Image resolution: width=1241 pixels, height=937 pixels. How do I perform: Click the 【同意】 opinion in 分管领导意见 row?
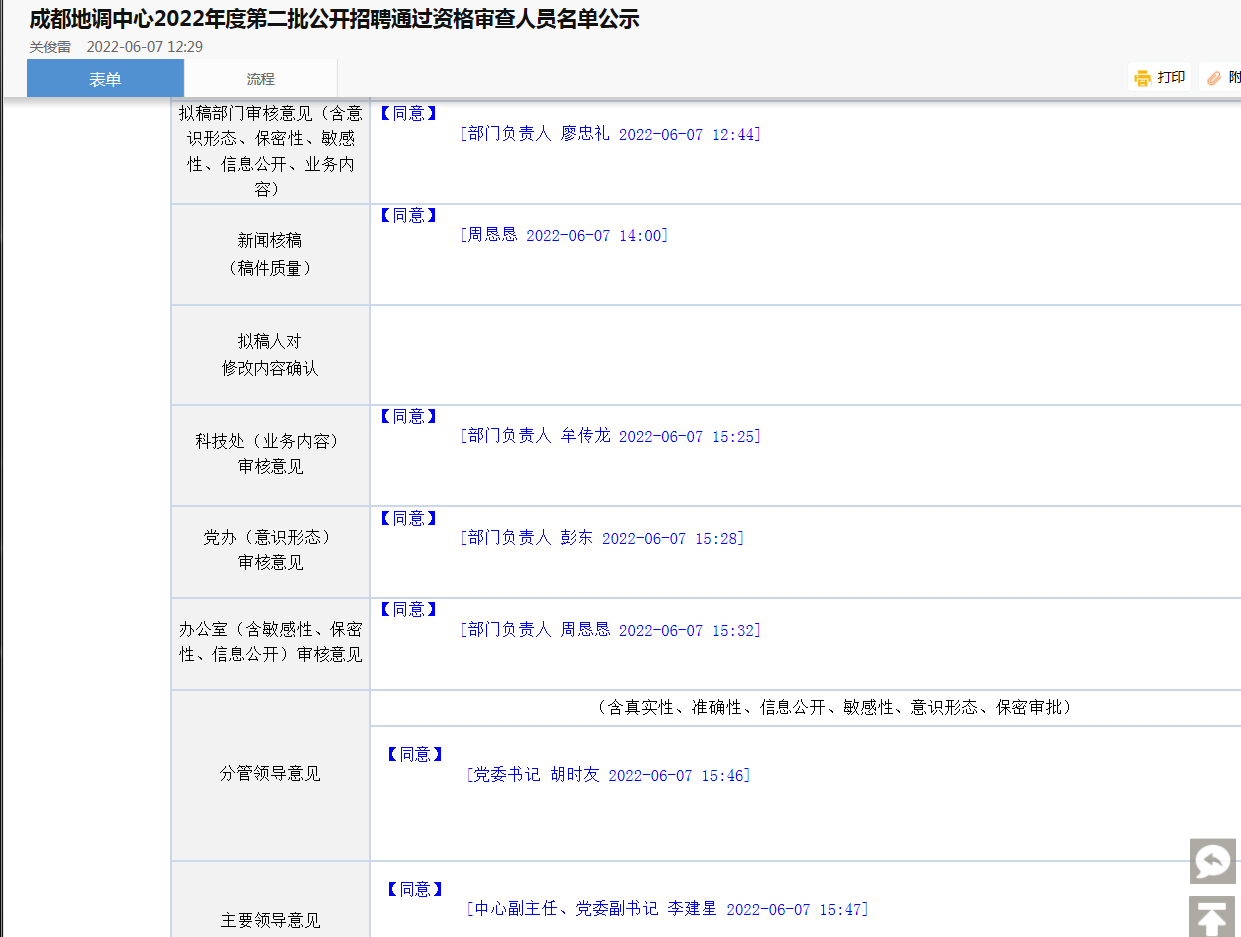click(x=415, y=754)
